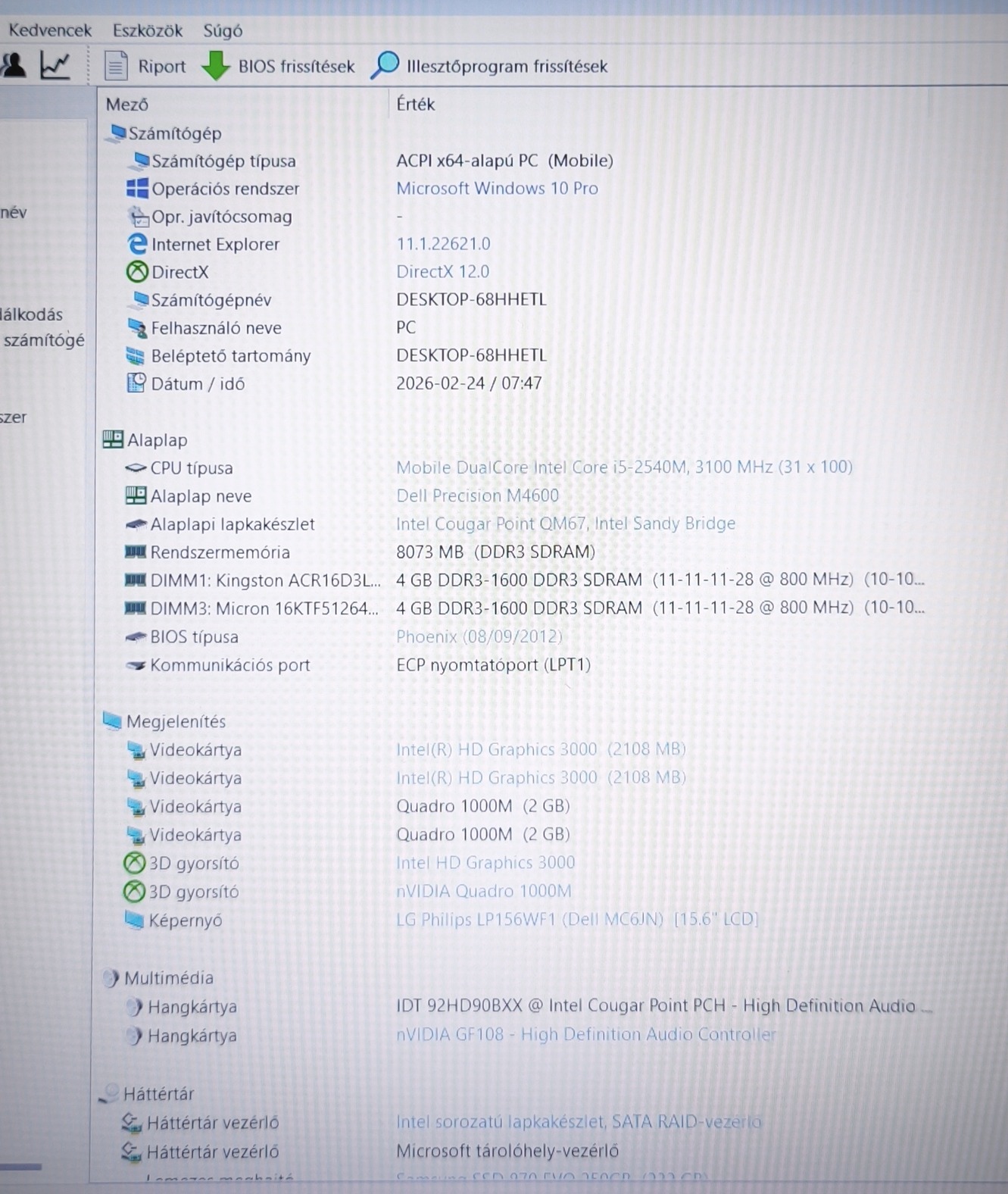Click the DIMM1 Kingston memory icon
The image size is (1008, 1194).
click(135, 580)
